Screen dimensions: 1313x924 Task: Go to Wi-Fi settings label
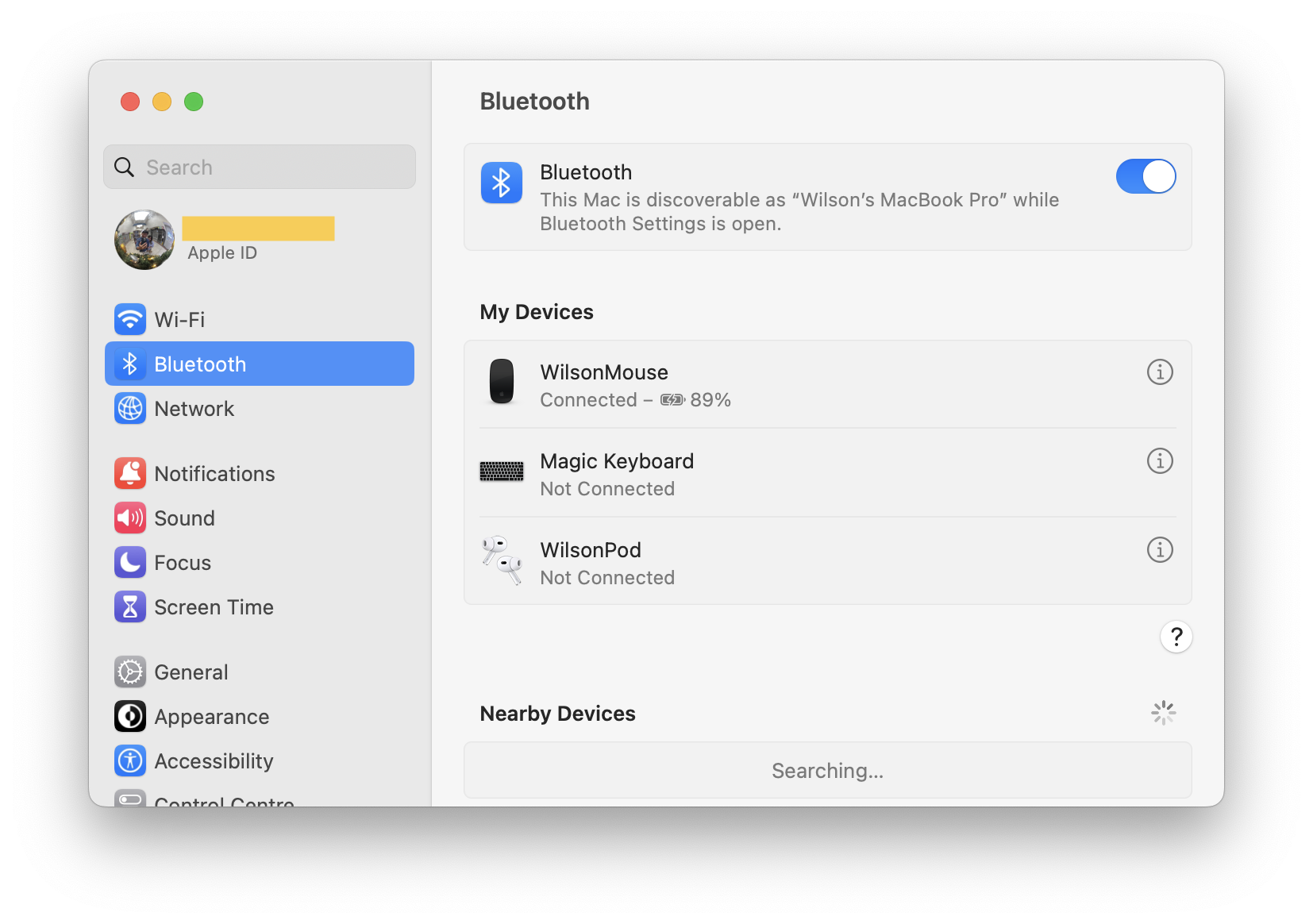pos(179,320)
